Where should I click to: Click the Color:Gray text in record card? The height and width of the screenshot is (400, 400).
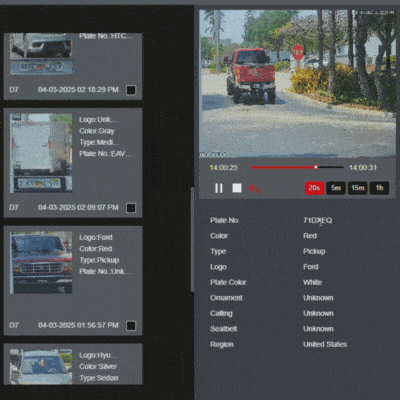tap(97, 131)
